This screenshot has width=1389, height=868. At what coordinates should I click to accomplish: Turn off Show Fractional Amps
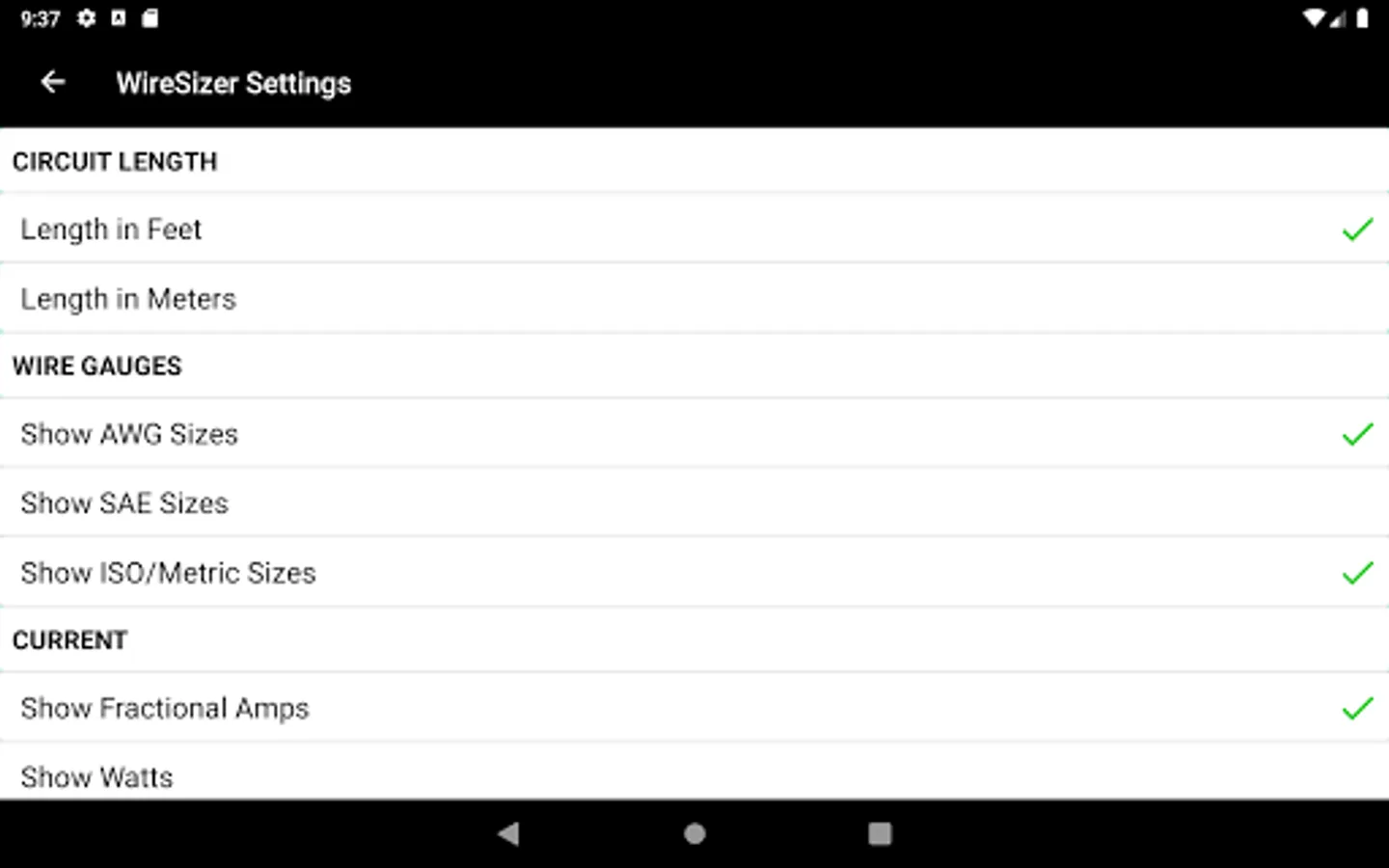tap(165, 709)
